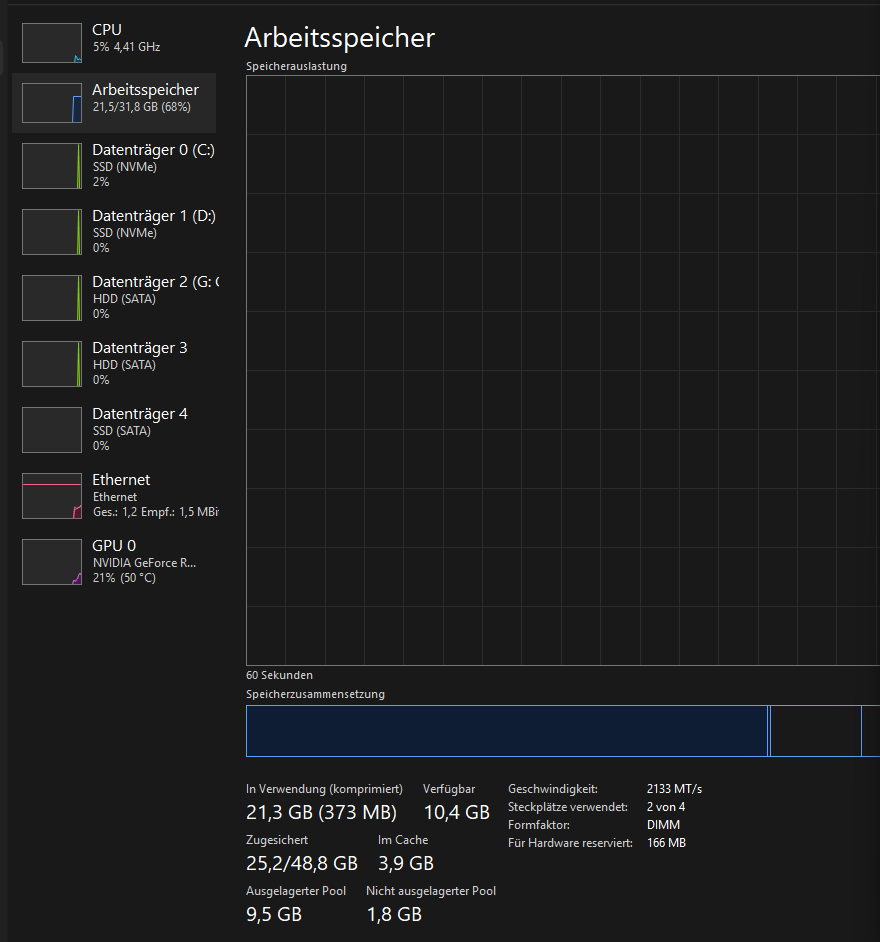
Task: Click the "Ges.: 1,2 Empf.: 1,5" Ethernet text
Action: point(156,512)
